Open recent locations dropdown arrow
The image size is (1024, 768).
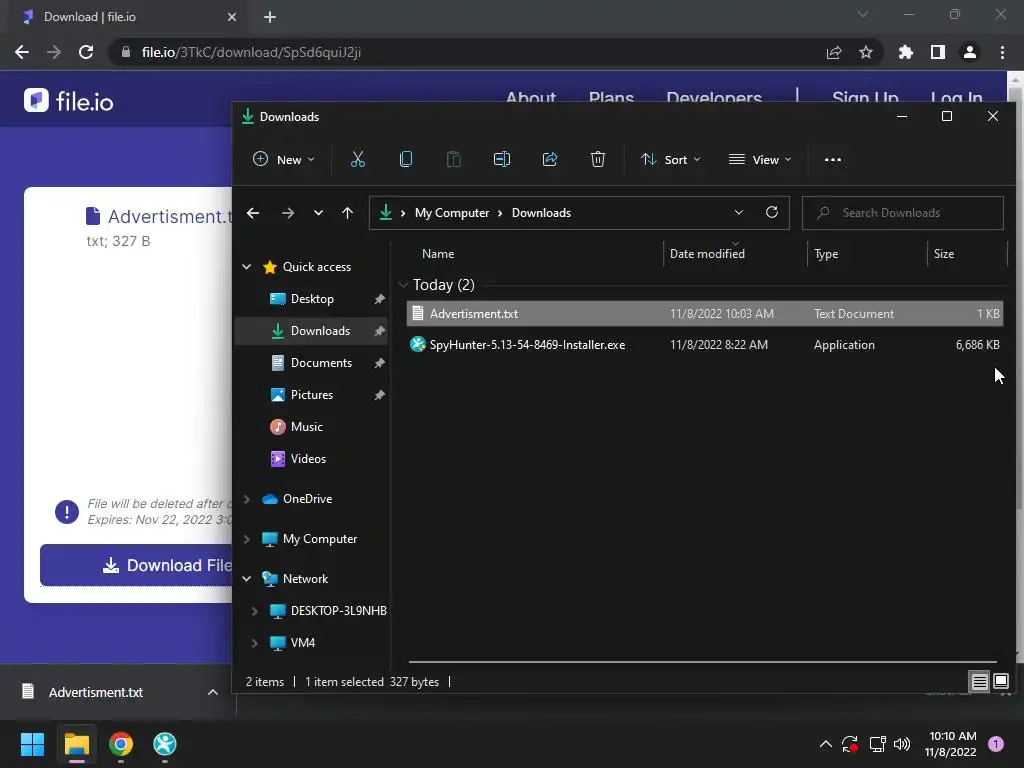318,213
